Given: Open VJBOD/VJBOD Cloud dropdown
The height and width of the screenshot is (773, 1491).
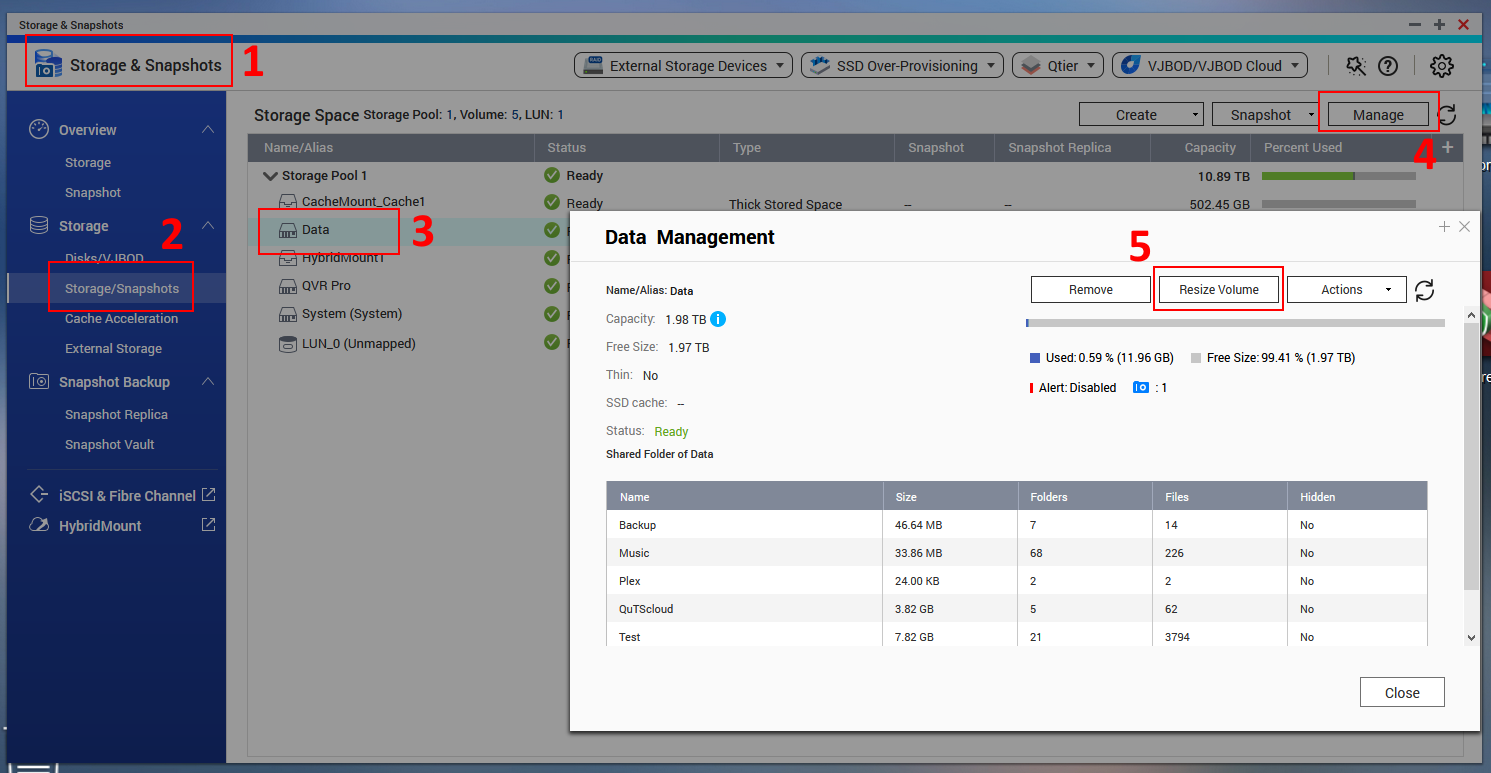Looking at the screenshot, I should [x=1210, y=66].
